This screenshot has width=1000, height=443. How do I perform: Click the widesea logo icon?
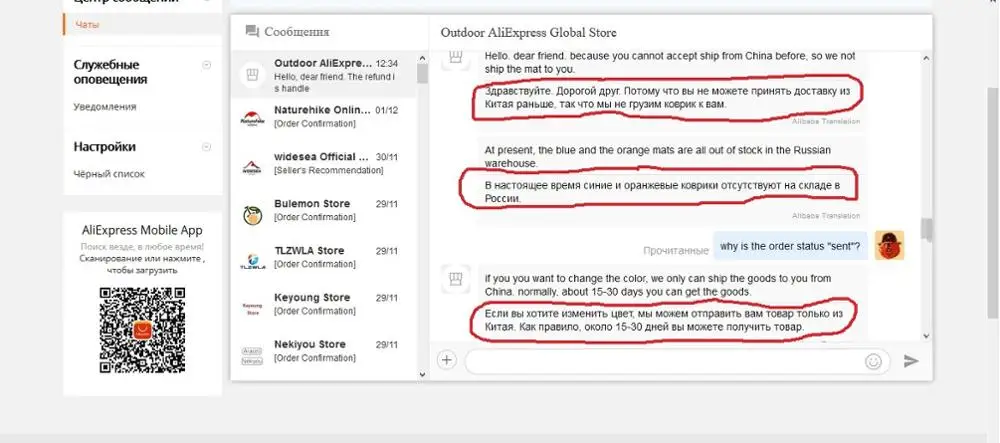tap(252, 168)
